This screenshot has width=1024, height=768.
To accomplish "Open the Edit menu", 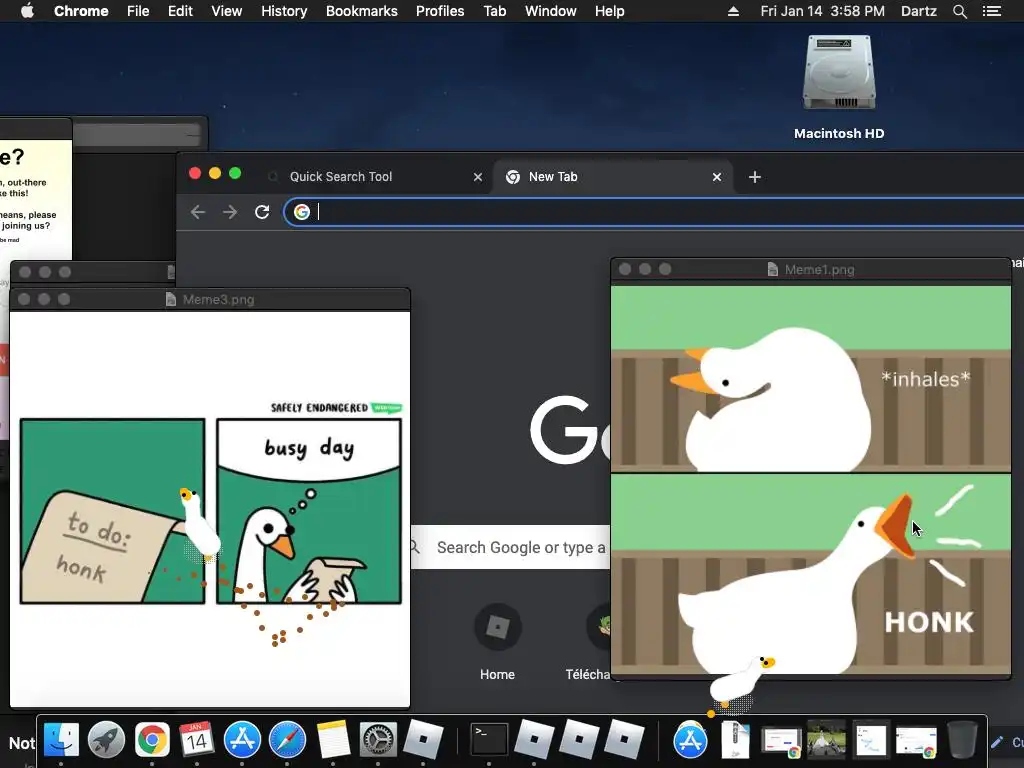I will tap(180, 11).
